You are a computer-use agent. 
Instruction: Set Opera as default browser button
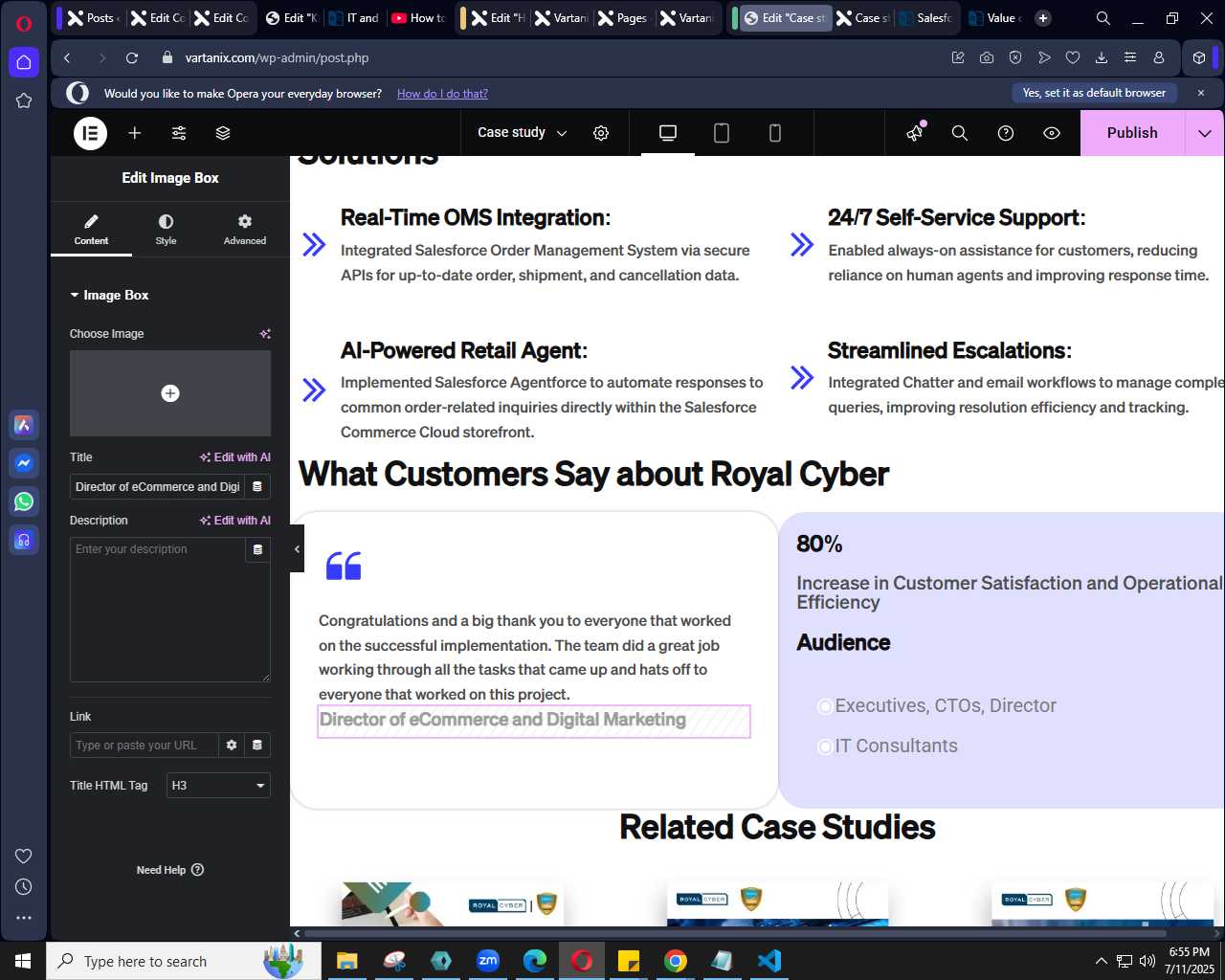[x=1094, y=93]
